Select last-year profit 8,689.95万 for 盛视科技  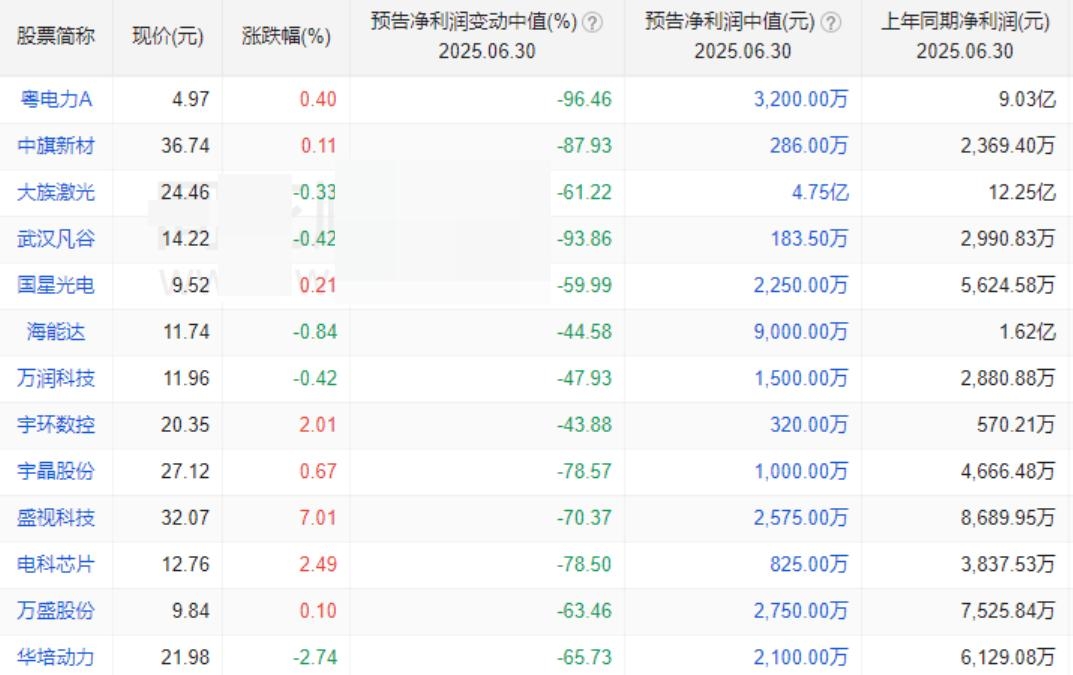point(1008,518)
